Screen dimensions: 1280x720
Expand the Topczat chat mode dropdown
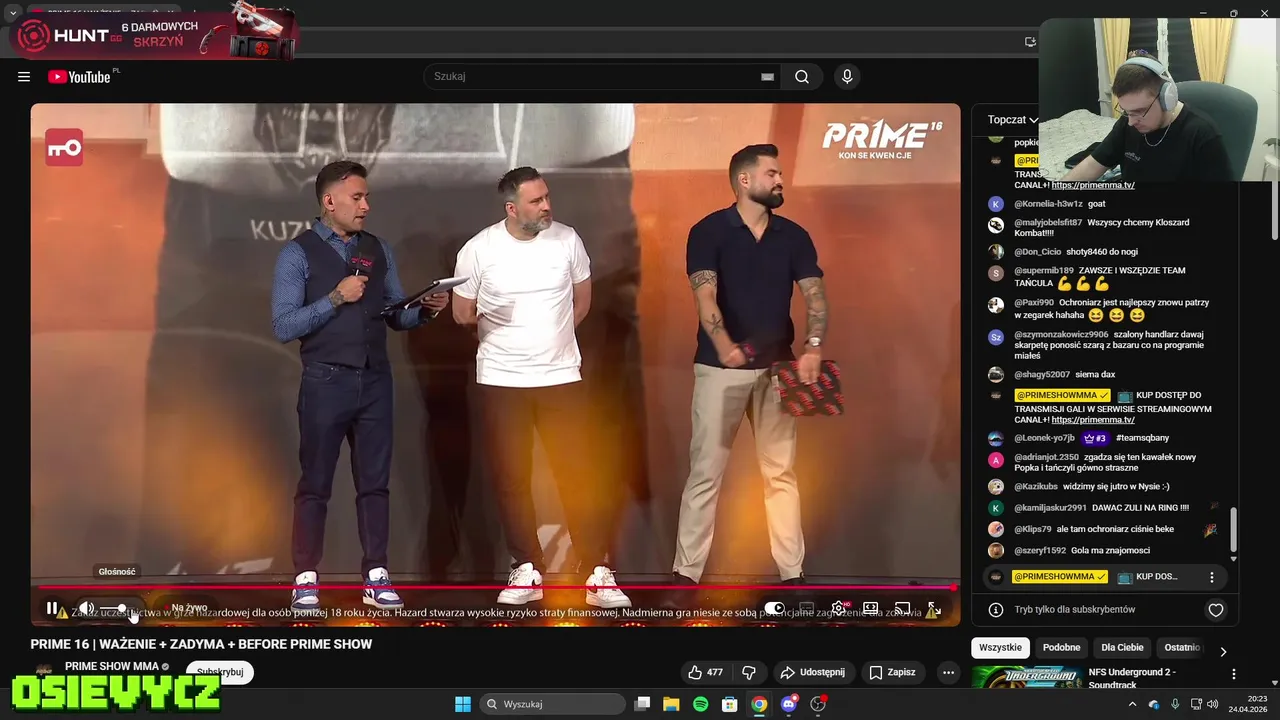[1013, 120]
